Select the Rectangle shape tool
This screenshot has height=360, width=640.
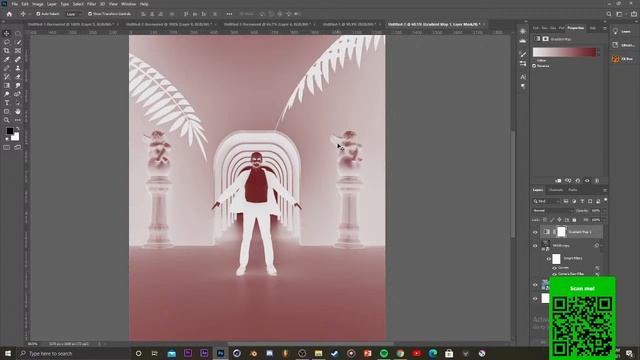click(x=7, y=111)
